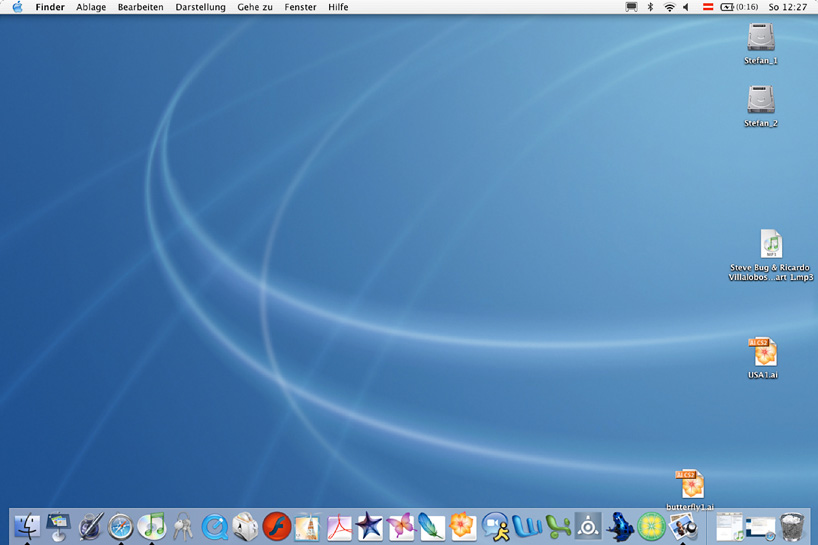This screenshot has width=818, height=545.
Task: Click the clock showing So 12:27
Action: 787,7
